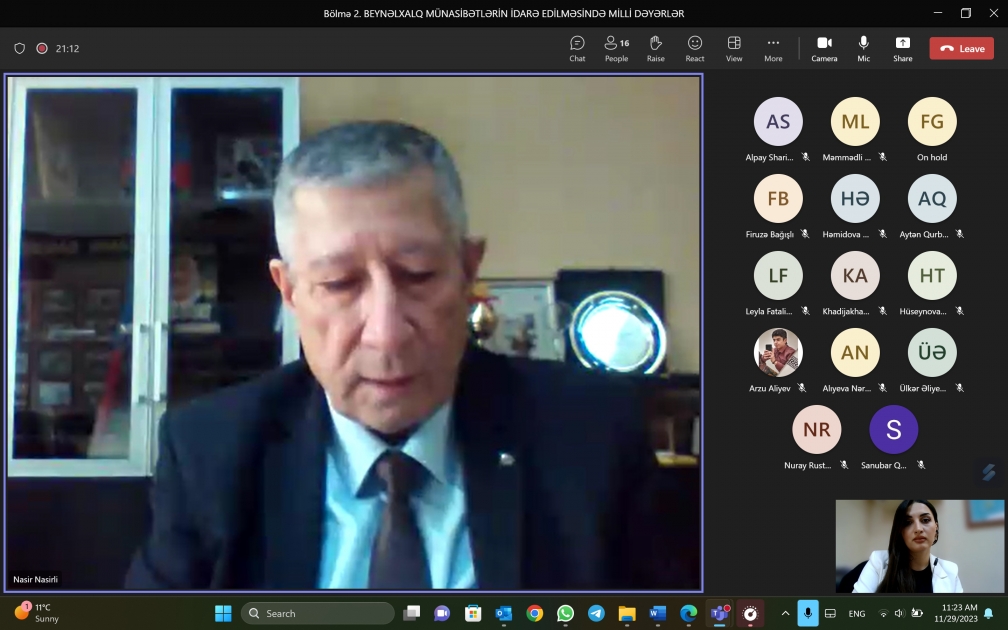Open the React emoji options

(695, 48)
